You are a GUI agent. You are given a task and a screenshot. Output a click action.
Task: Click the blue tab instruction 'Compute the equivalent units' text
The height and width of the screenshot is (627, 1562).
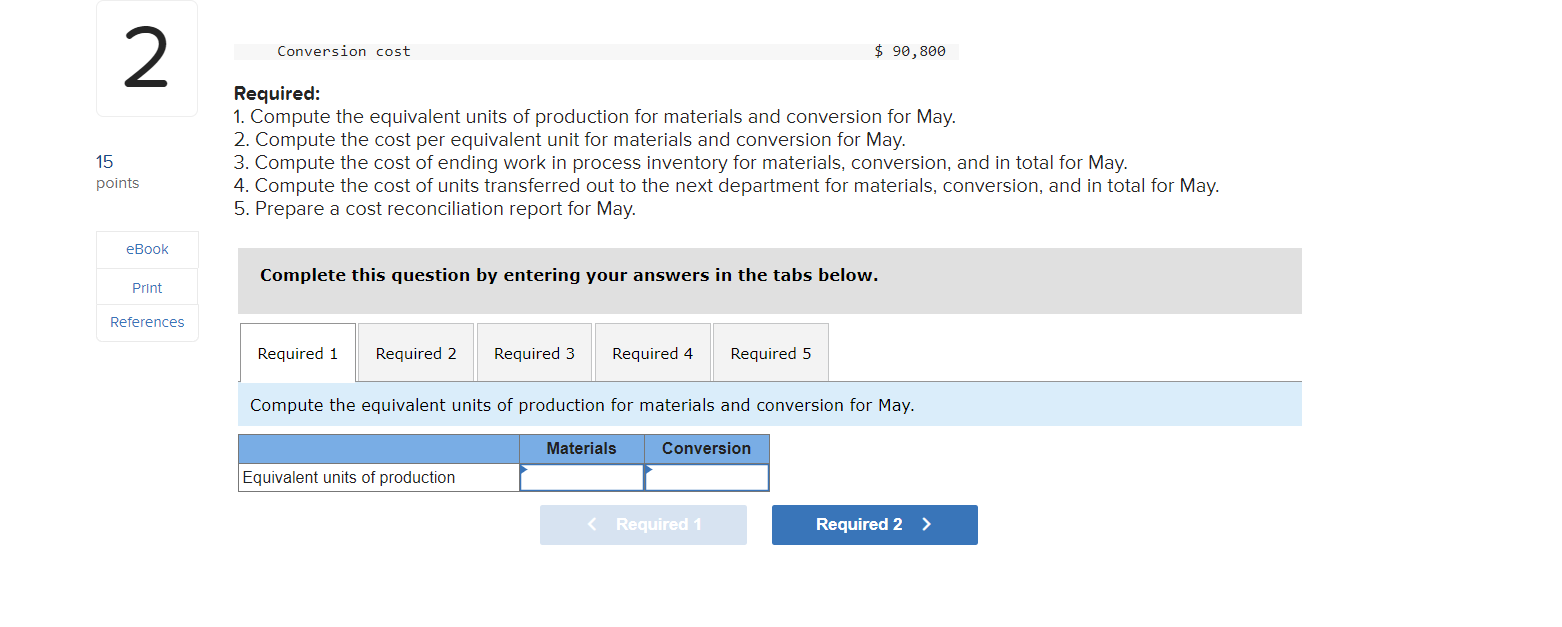pos(582,405)
